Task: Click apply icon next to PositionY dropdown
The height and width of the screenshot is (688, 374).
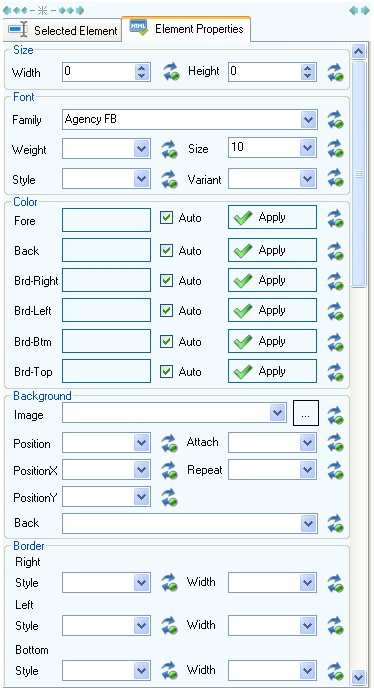Action: 170,498
